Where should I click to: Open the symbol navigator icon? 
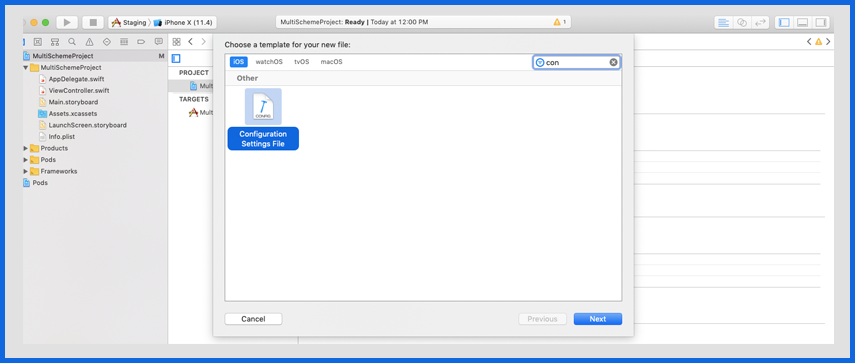pyautogui.click(x=55, y=41)
